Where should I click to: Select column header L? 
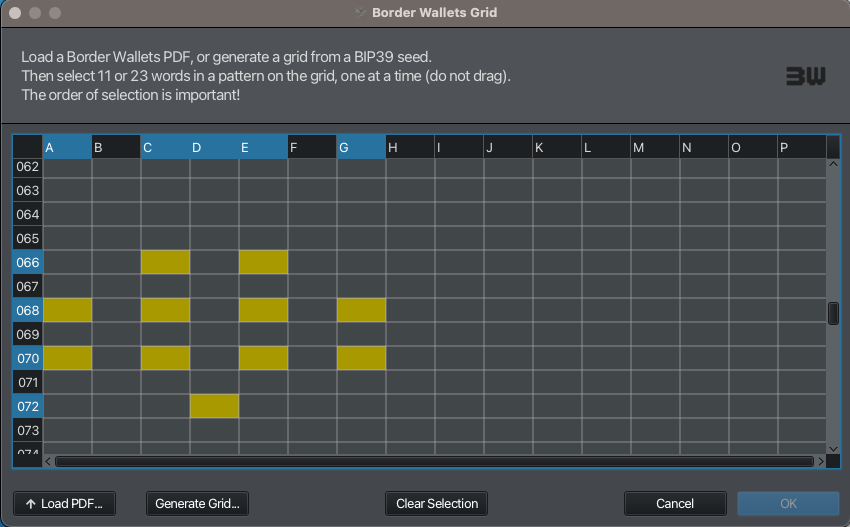point(606,147)
